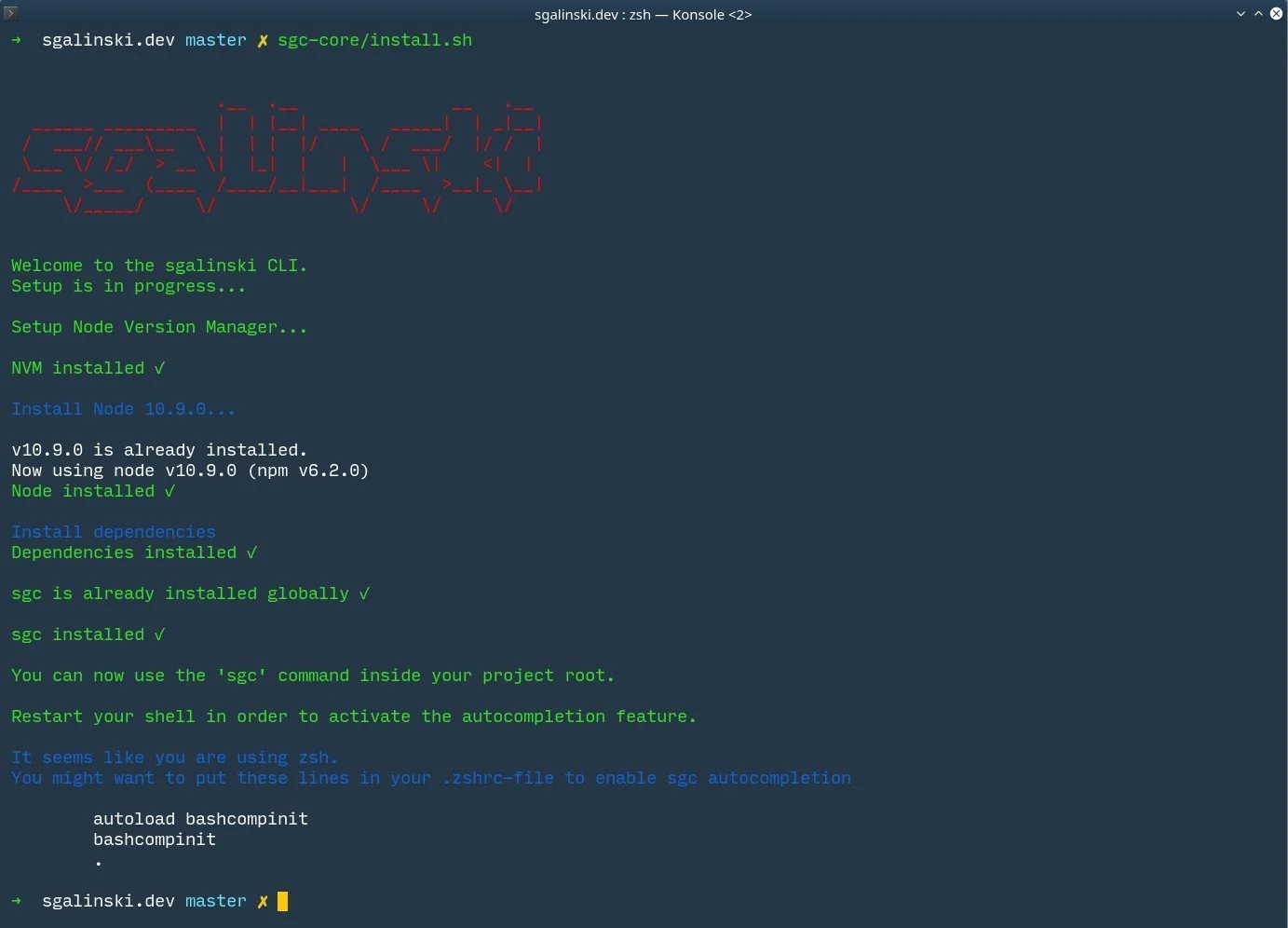
Task: Click the checkmark after 'Dependencies installed'
Action: pyautogui.click(x=251, y=553)
